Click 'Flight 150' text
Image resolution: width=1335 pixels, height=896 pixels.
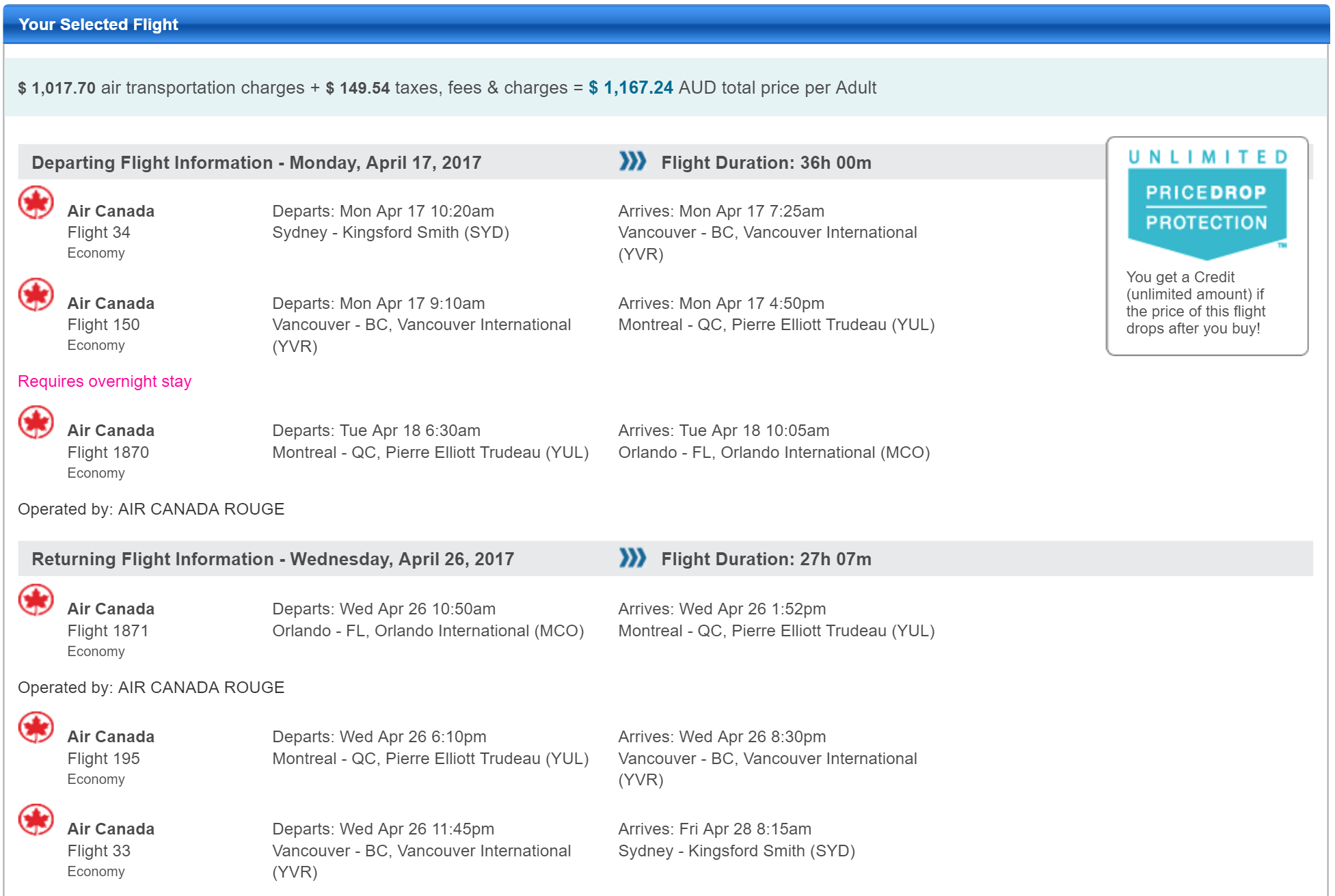pos(103,325)
